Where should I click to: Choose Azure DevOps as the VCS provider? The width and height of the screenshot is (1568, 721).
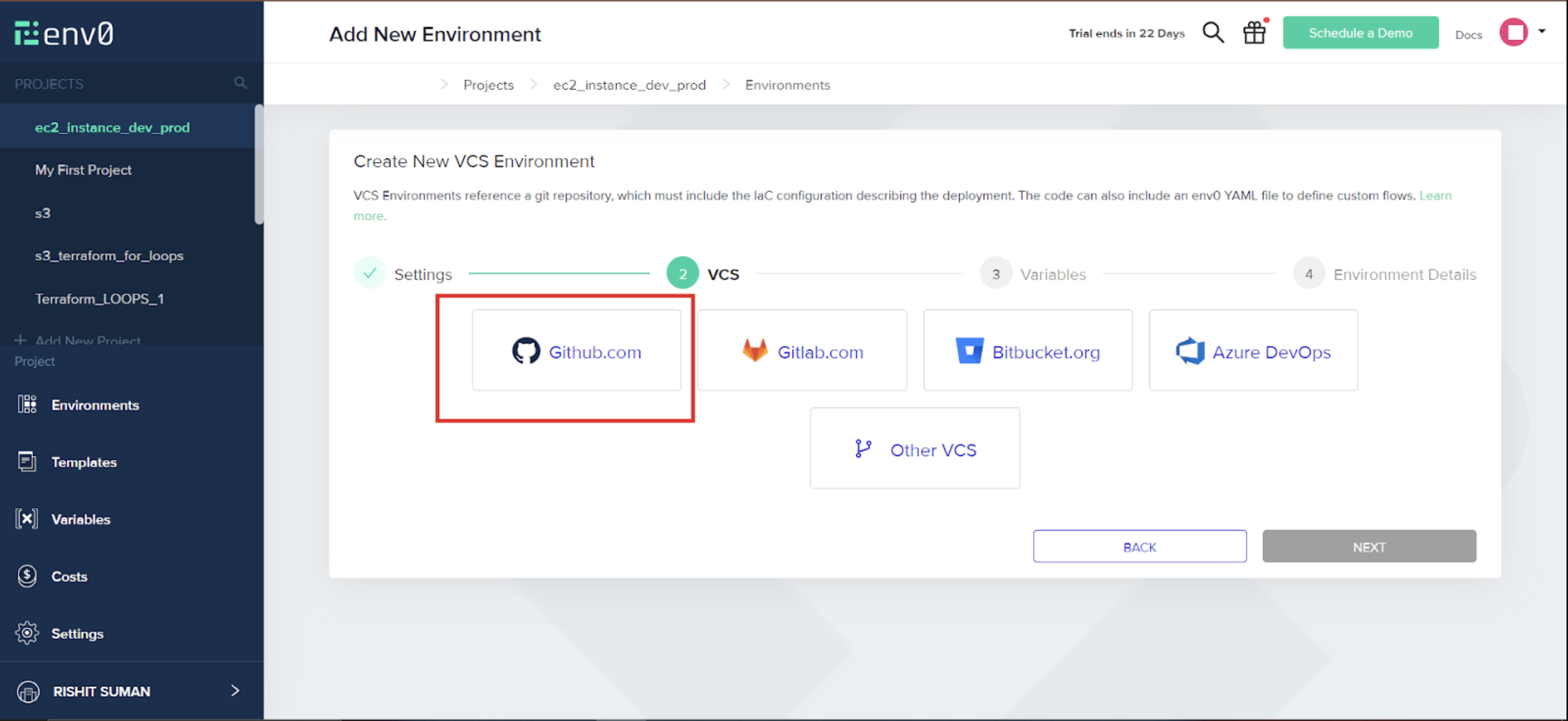pyautogui.click(x=1253, y=350)
